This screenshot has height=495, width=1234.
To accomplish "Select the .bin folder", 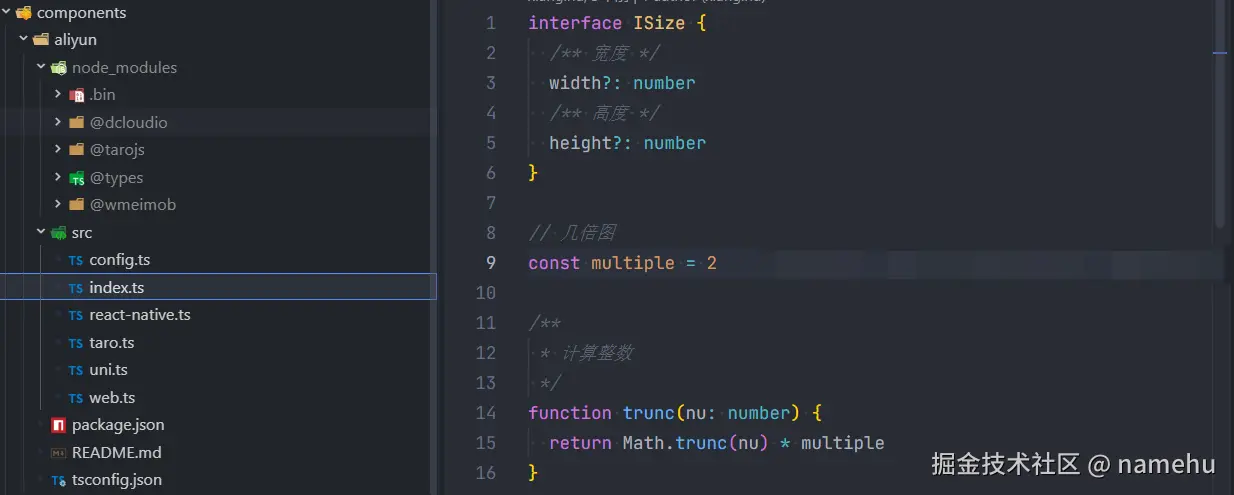I will (217, 94).
